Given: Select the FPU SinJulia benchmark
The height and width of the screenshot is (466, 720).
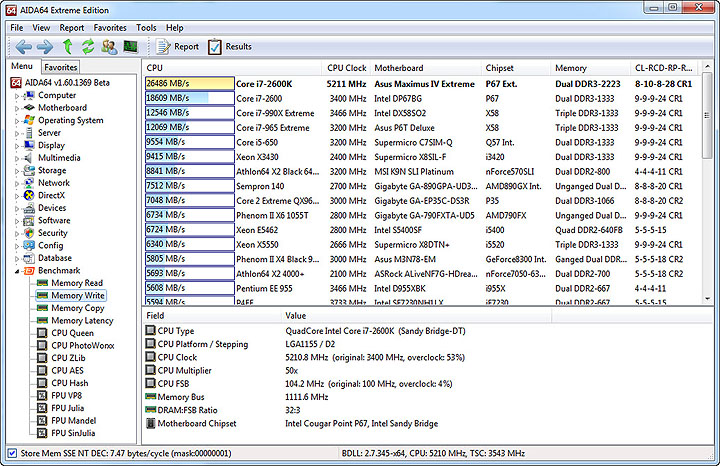Looking at the screenshot, I should (x=73, y=433).
